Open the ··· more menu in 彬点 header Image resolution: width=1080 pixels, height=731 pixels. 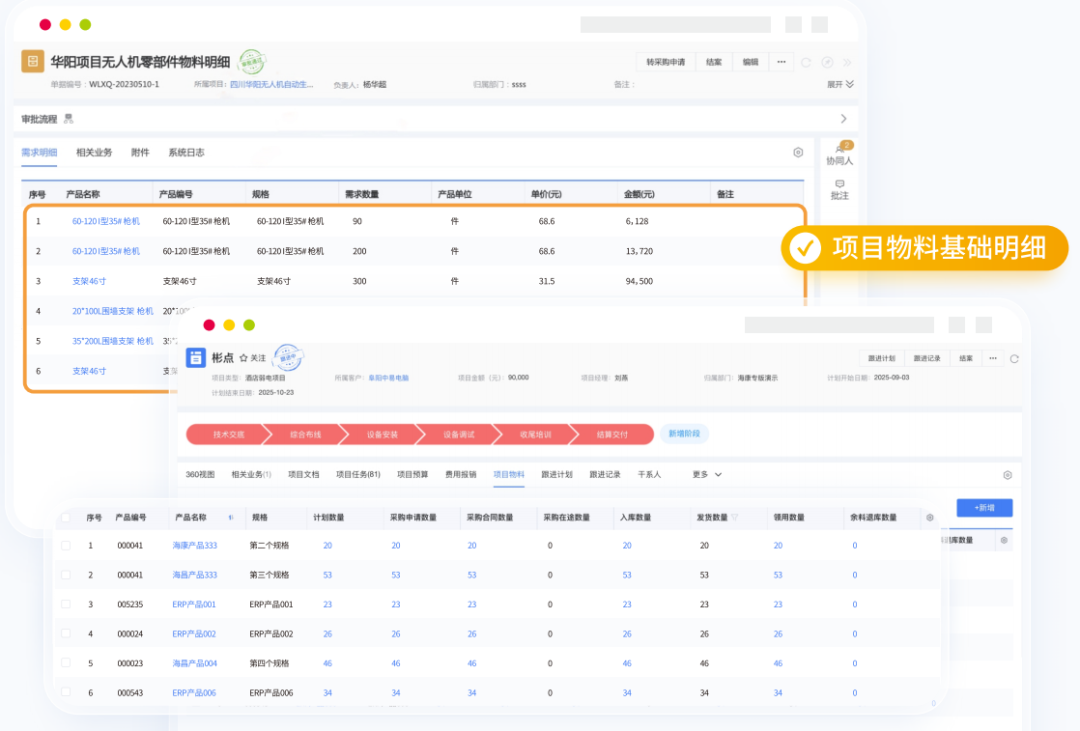993,358
